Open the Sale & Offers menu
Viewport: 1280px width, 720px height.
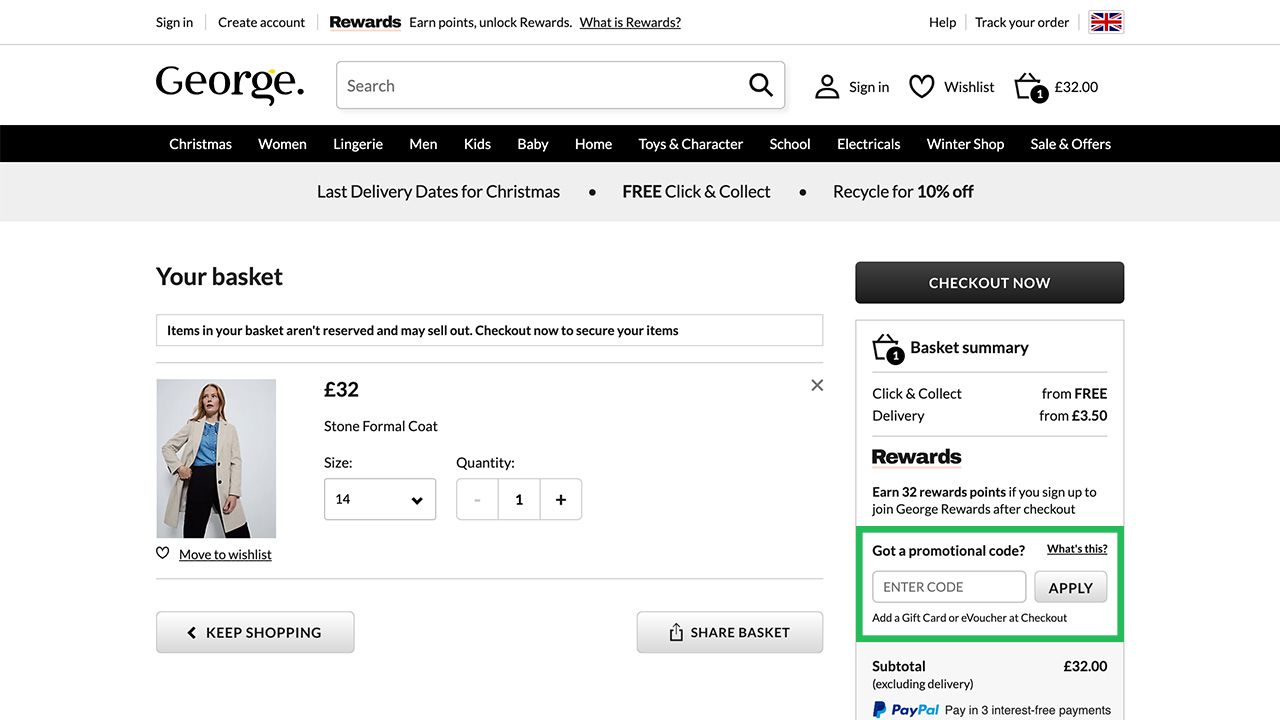coord(1071,144)
